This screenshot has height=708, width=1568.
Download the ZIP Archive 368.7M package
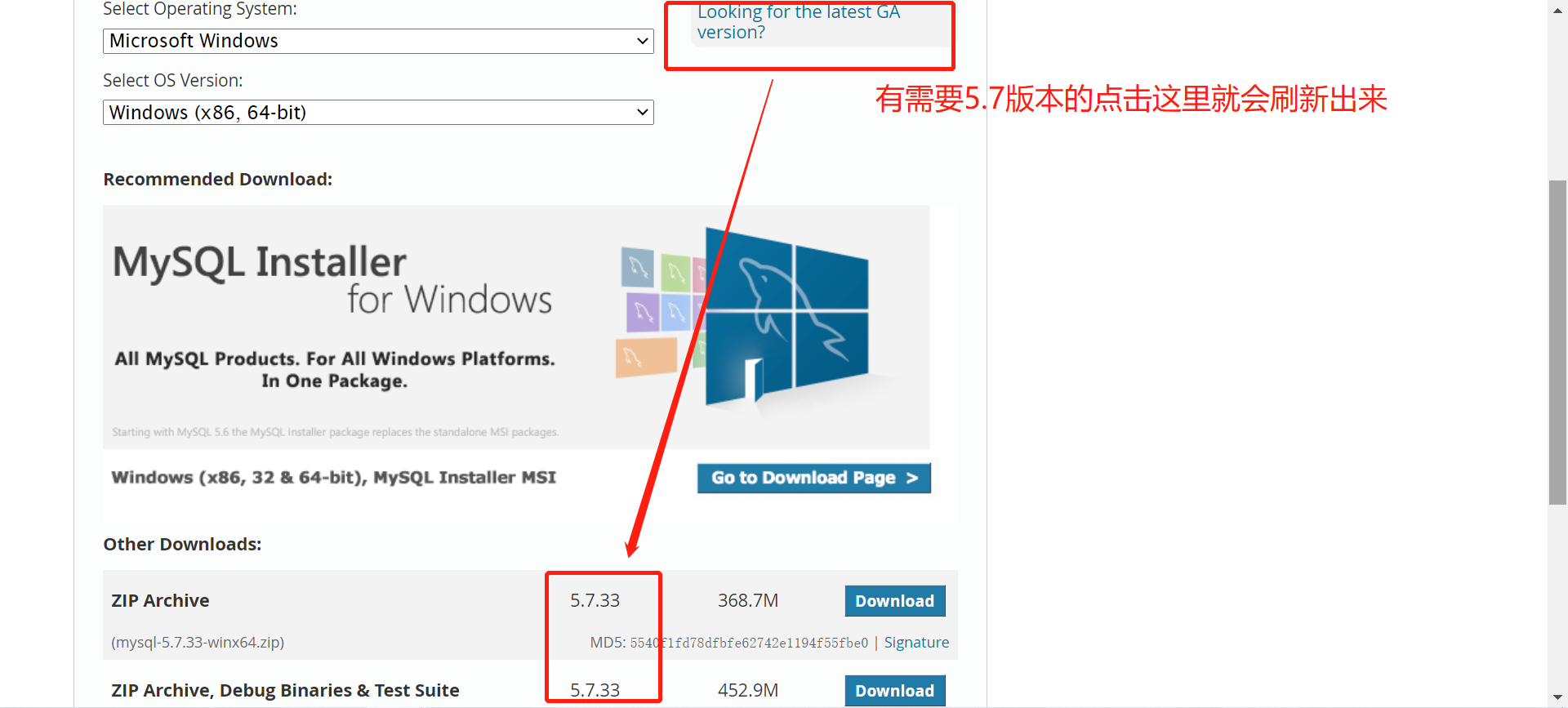[x=895, y=601]
